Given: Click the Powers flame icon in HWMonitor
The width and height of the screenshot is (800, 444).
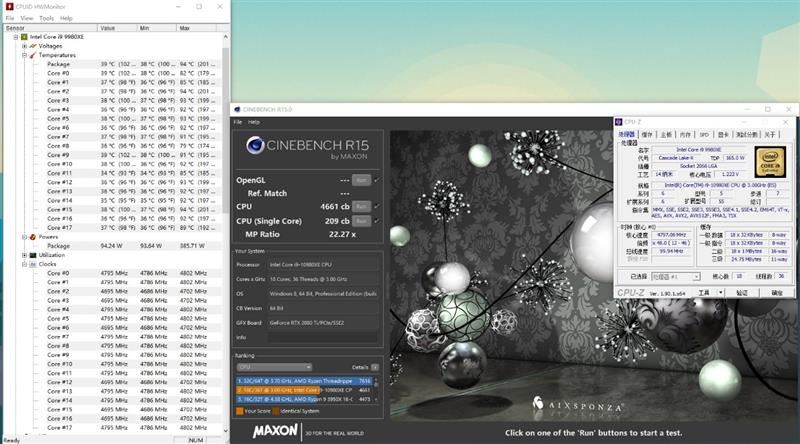Looking at the screenshot, I should click(x=33, y=237).
